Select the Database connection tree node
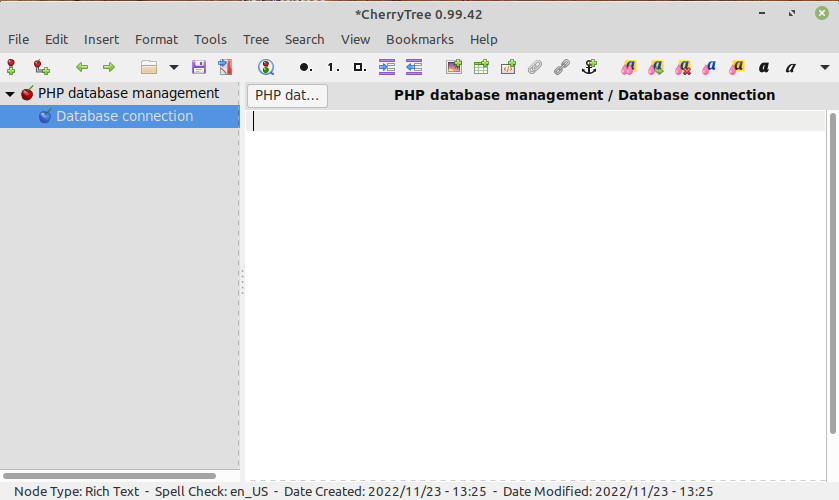The image size is (839, 500). click(x=124, y=116)
